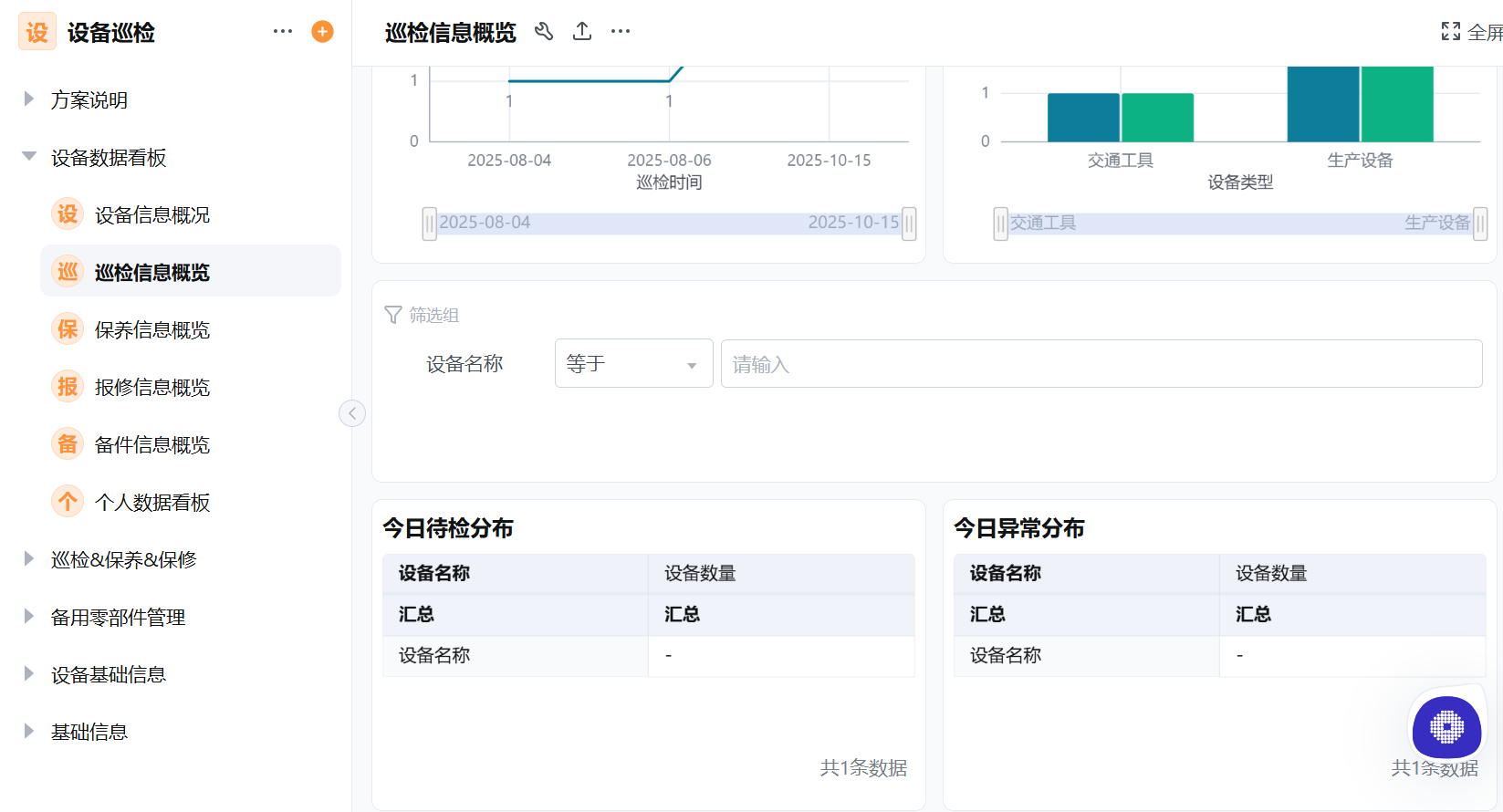Click the orange plus add button
The width and height of the screenshot is (1503, 812).
pos(322,31)
